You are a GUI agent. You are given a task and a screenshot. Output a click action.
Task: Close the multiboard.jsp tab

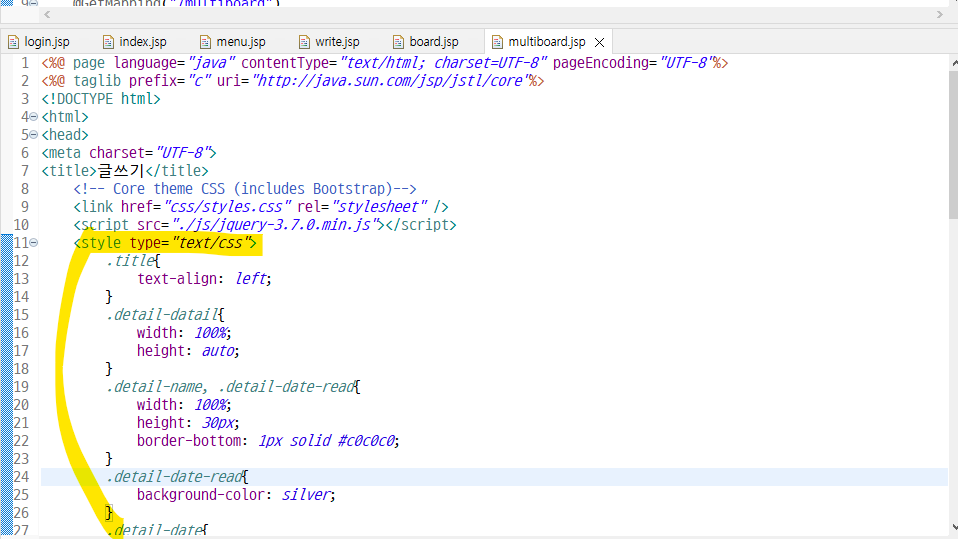click(599, 42)
